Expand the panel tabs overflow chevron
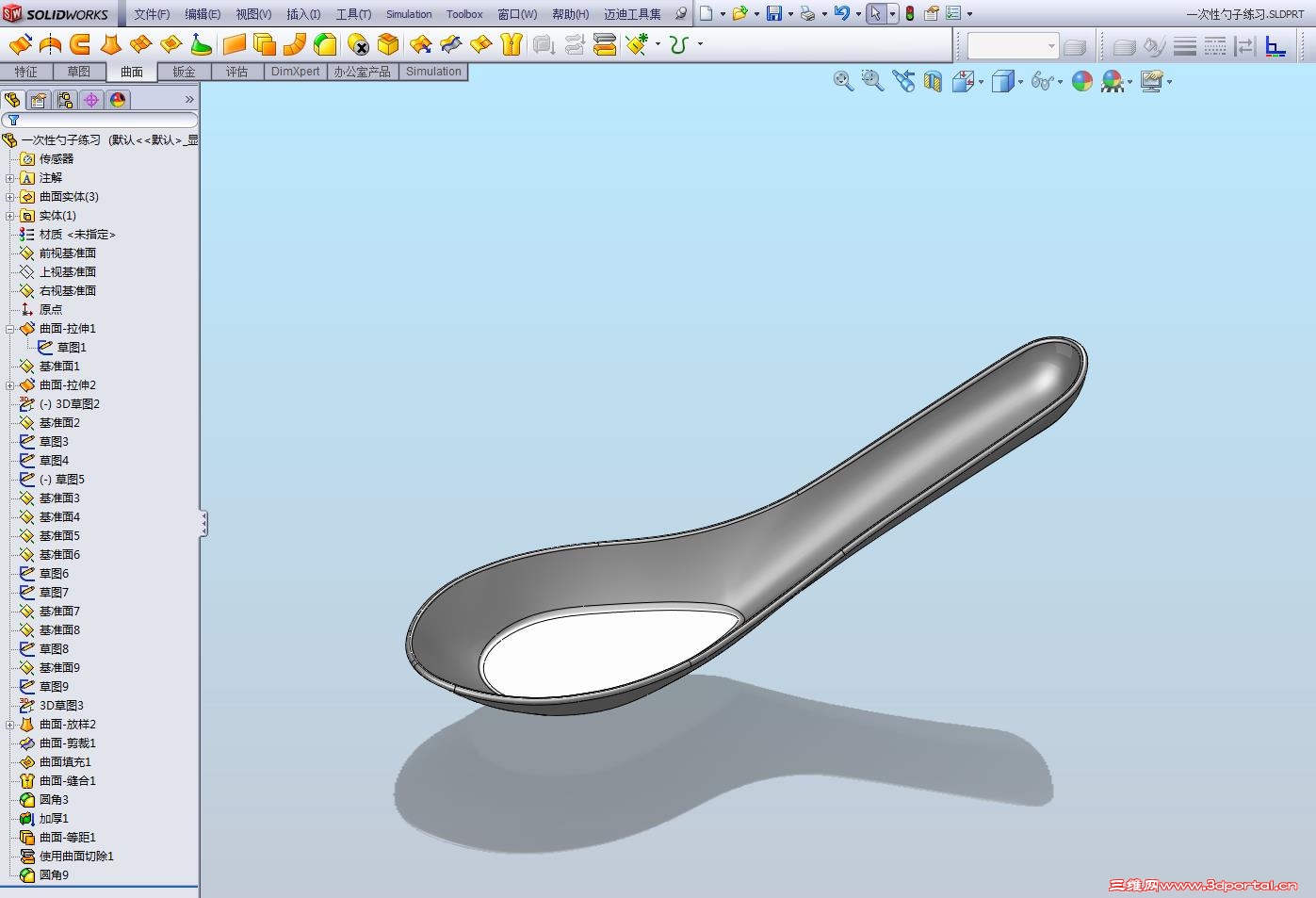This screenshot has width=1316, height=898. coord(189,100)
